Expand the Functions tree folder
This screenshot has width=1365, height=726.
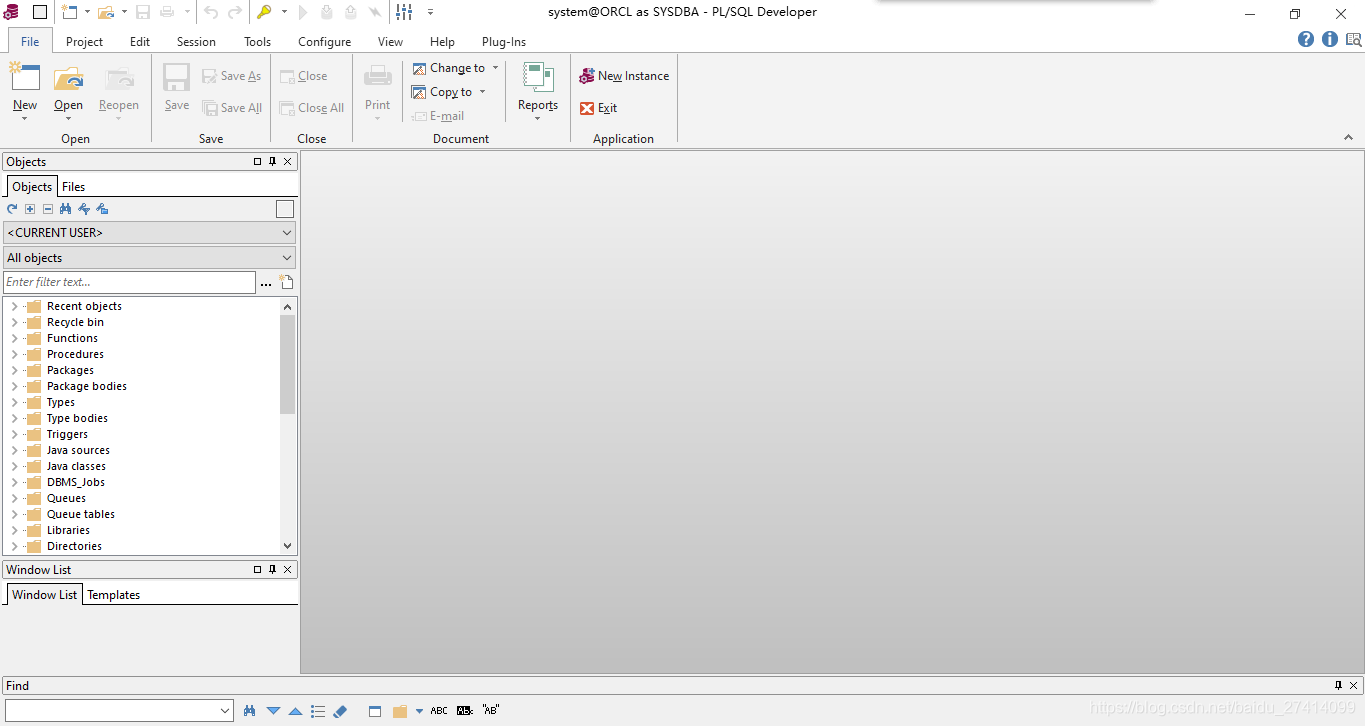click(14, 338)
